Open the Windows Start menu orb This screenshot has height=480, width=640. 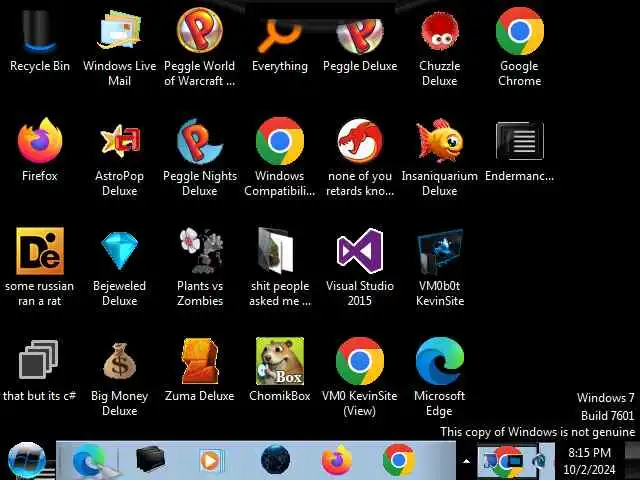(27, 460)
